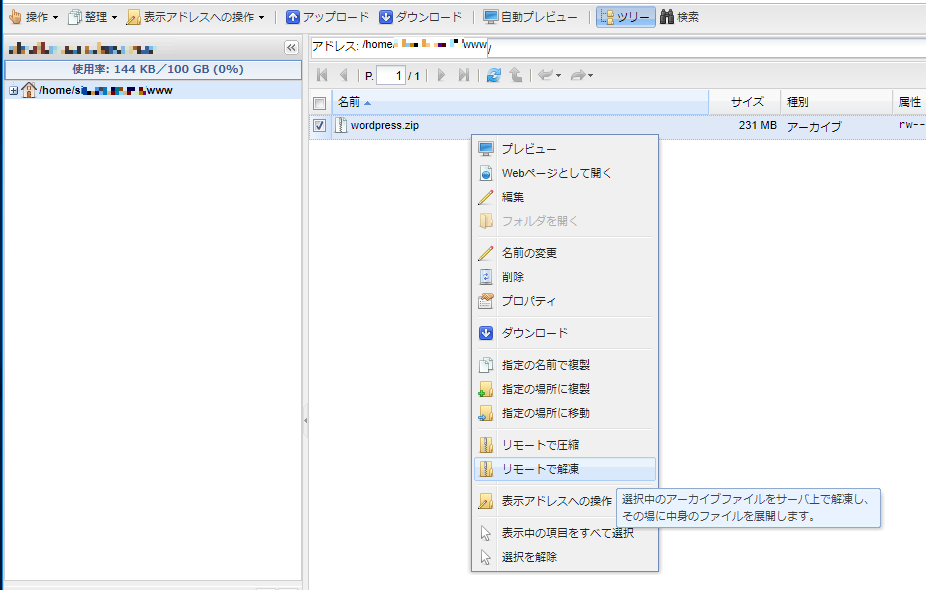Open the back history dropdown
926x590 pixels.
click(x=559, y=76)
